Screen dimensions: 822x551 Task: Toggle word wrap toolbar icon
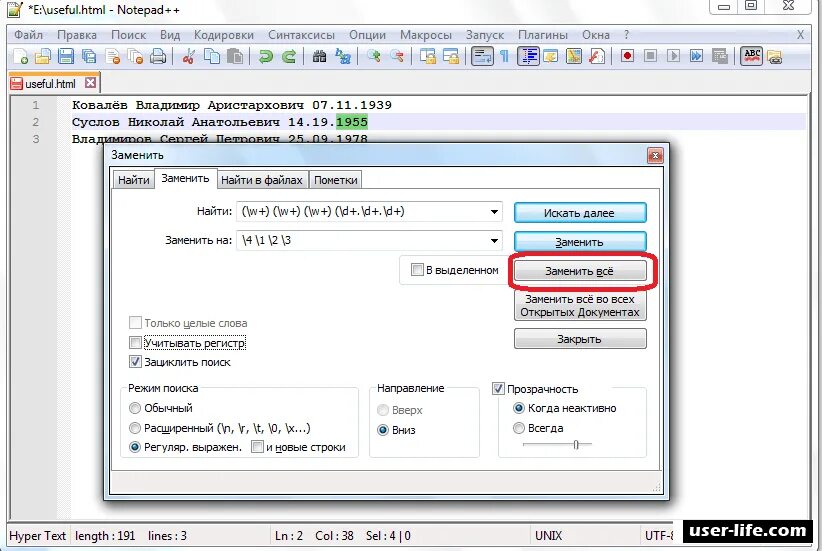[x=482, y=56]
